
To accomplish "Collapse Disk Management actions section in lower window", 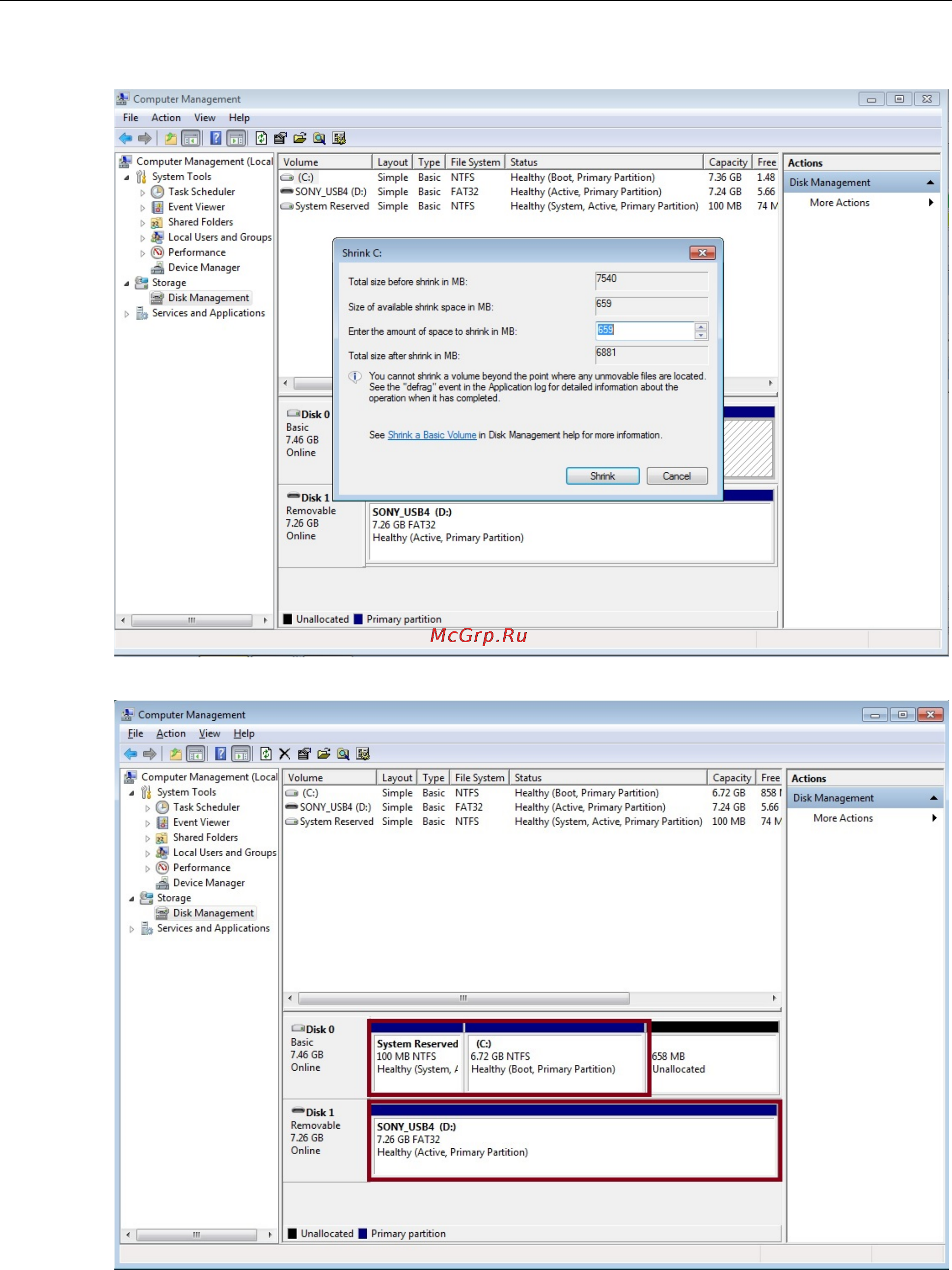I will click(x=934, y=798).
